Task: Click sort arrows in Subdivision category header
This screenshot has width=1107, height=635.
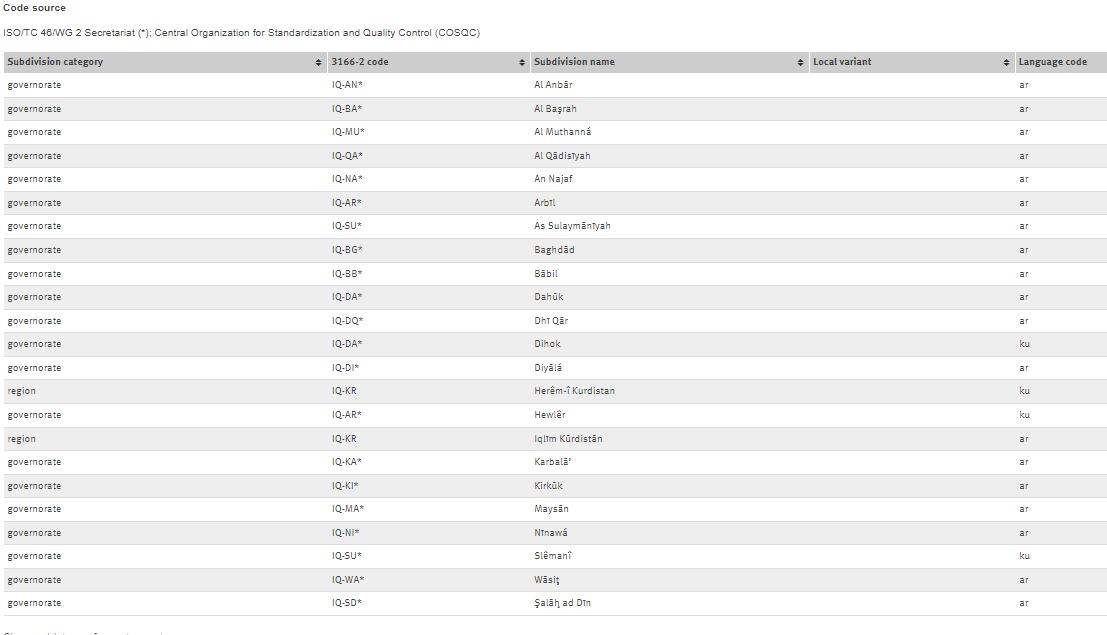Action: click(x=318, y=62)
